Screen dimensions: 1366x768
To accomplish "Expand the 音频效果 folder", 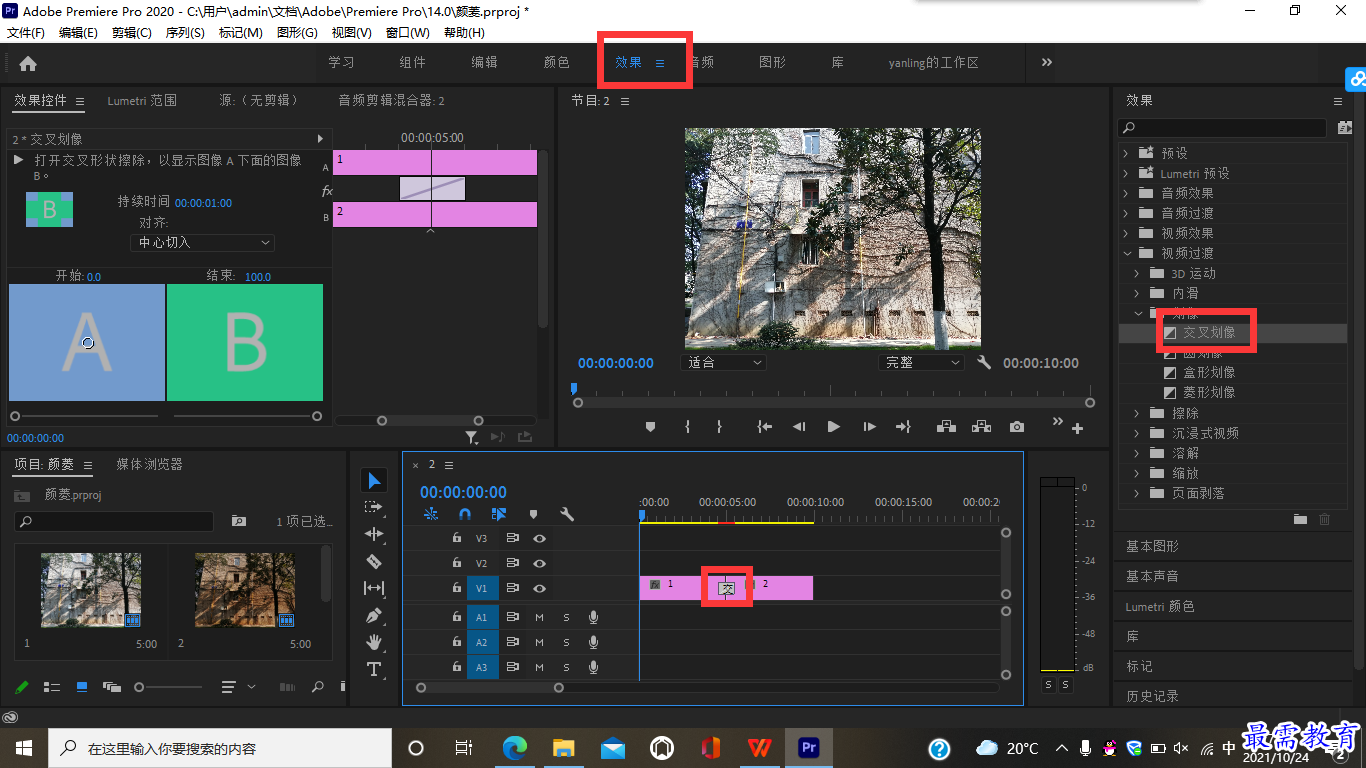I will pos(1125,193).
